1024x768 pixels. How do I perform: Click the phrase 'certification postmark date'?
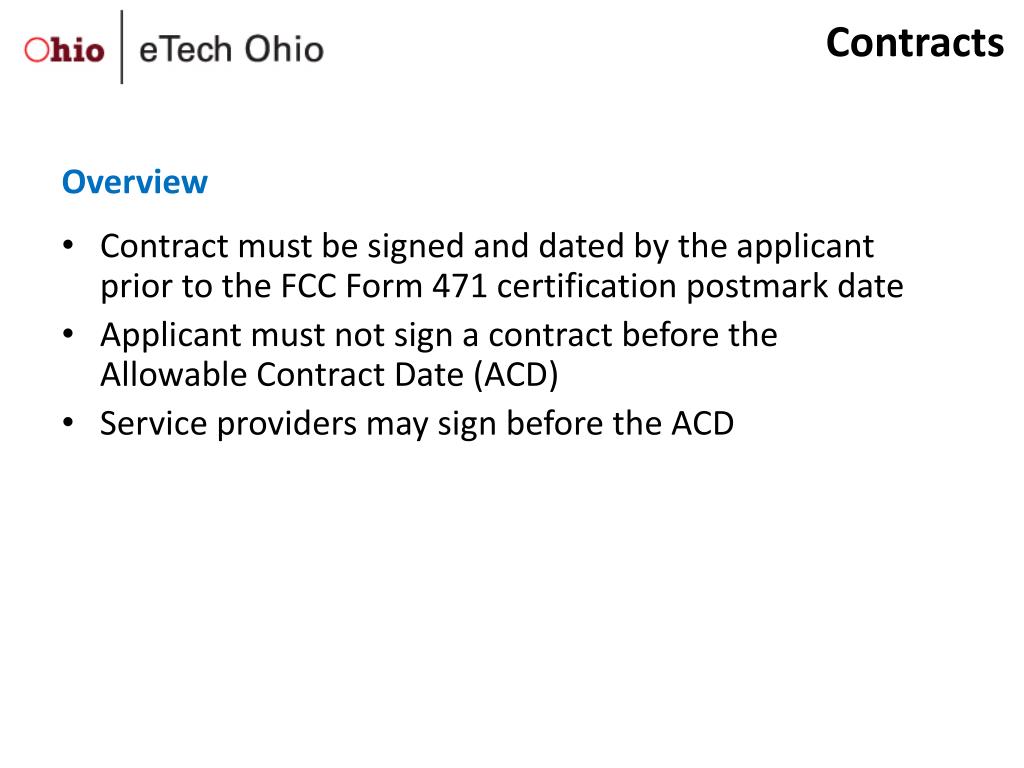point(700,287)
